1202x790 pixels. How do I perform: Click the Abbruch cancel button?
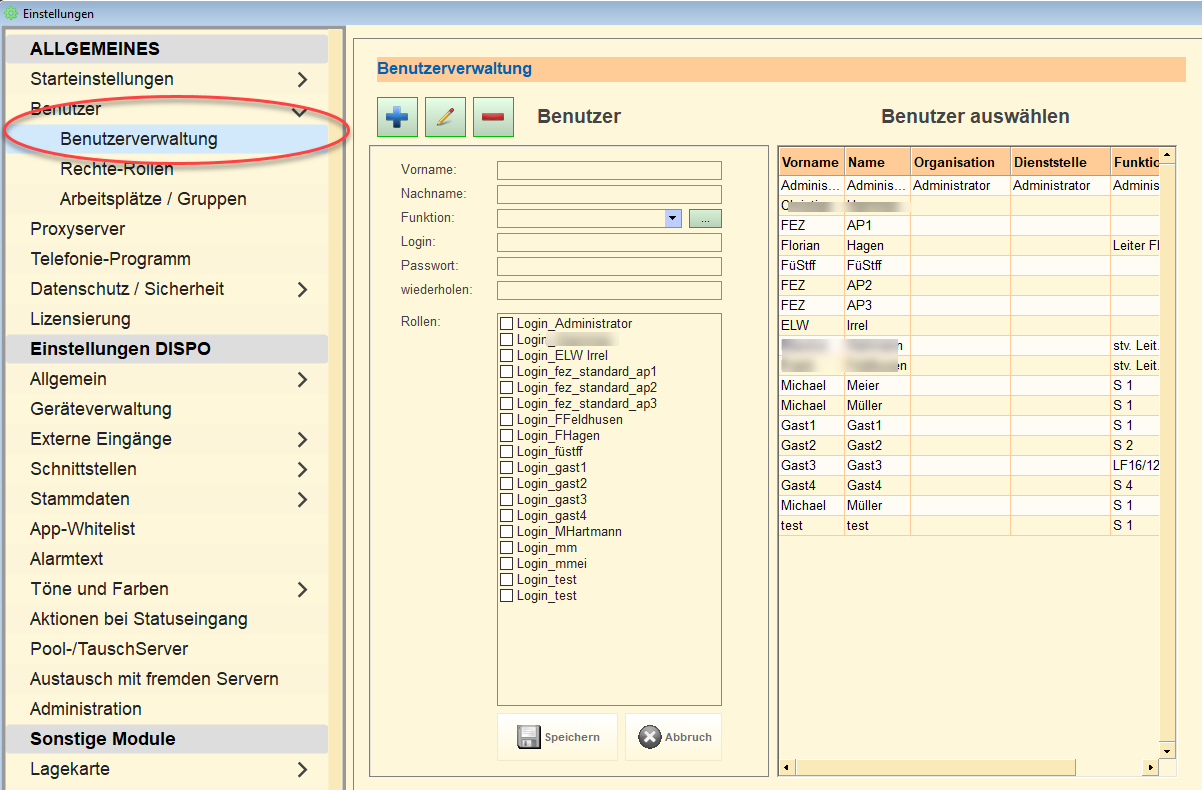673,737
